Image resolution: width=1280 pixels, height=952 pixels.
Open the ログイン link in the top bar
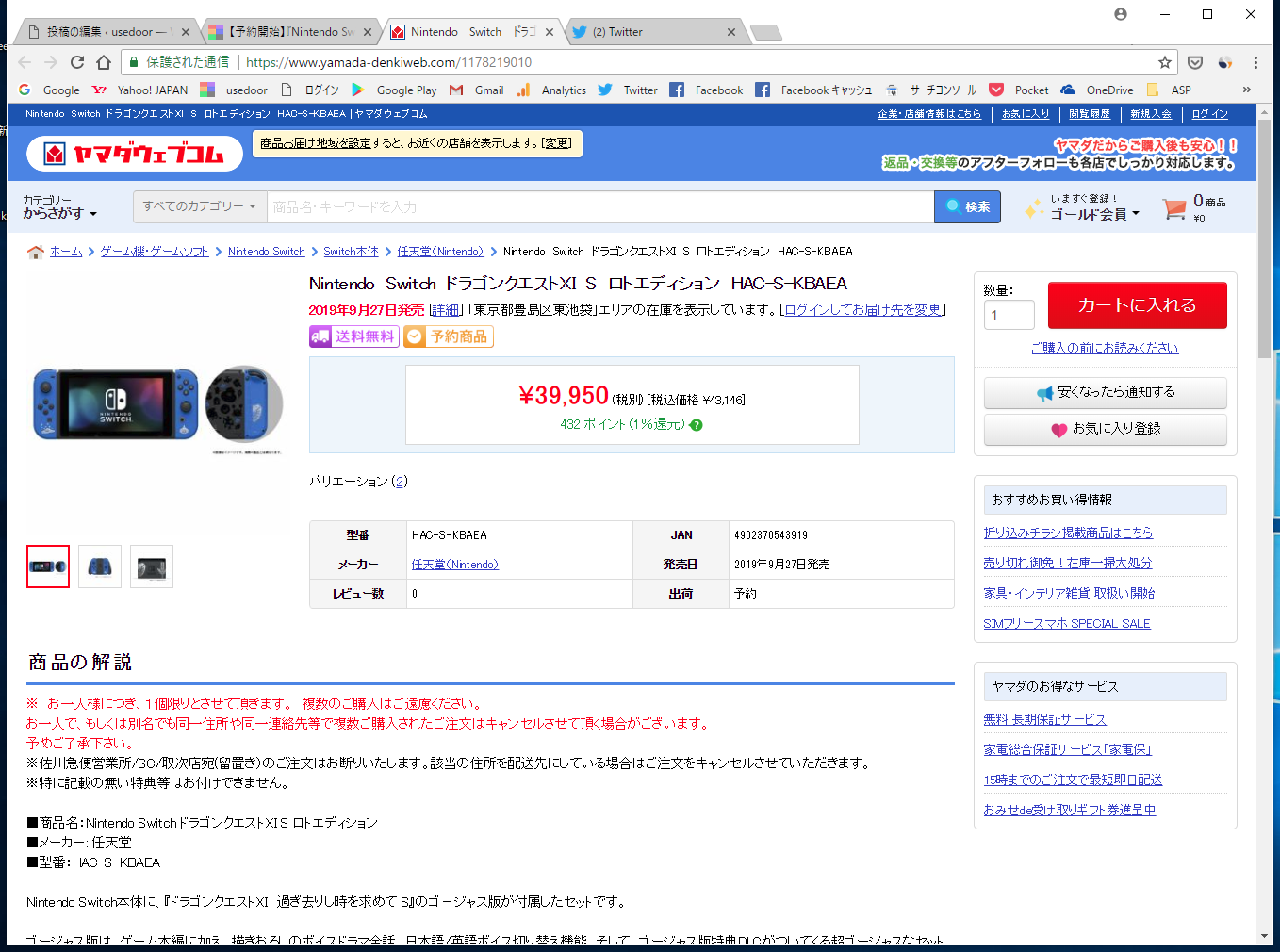coord(1210,114)
